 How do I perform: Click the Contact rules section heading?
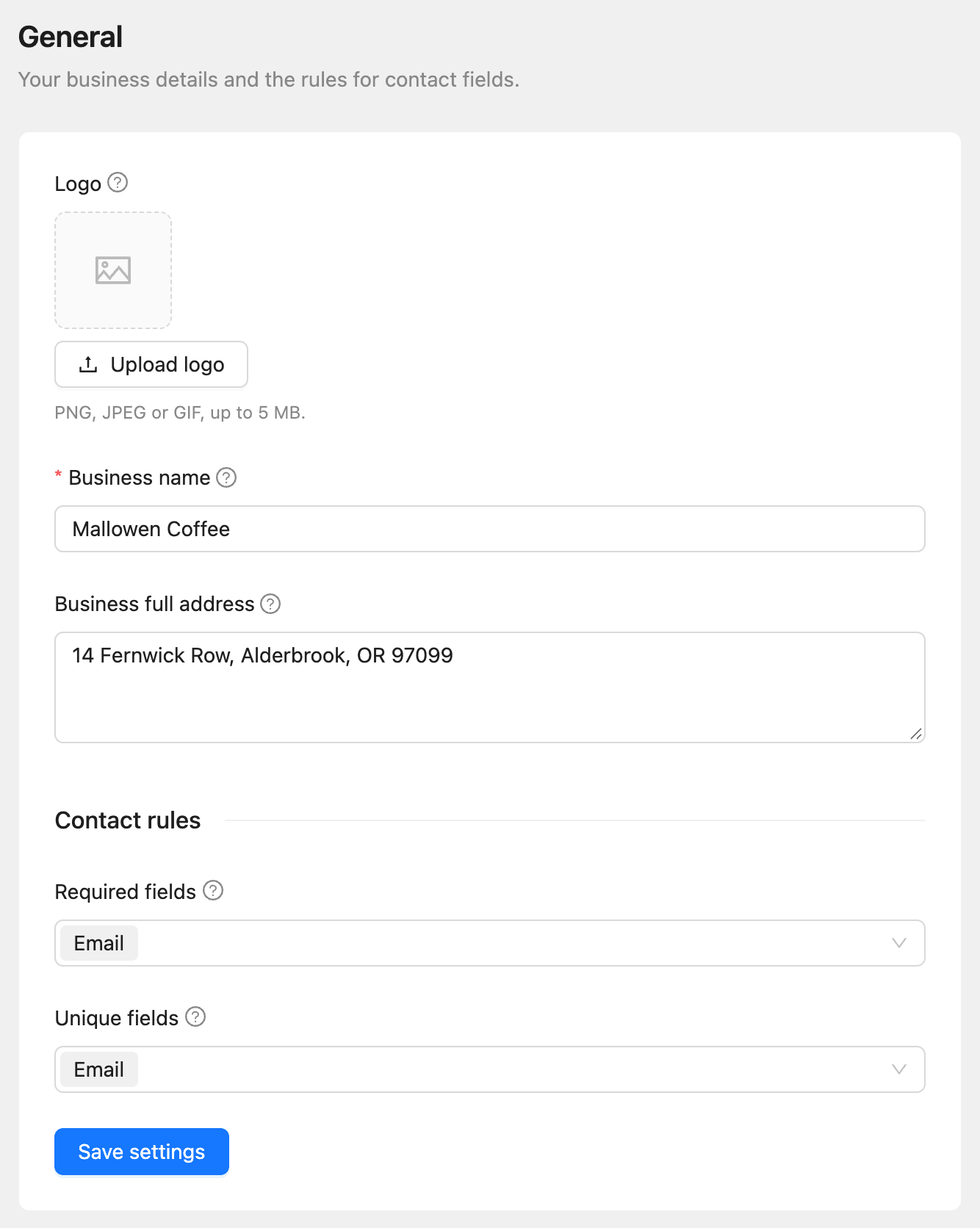pyautogui.click(x=128, y=820)
